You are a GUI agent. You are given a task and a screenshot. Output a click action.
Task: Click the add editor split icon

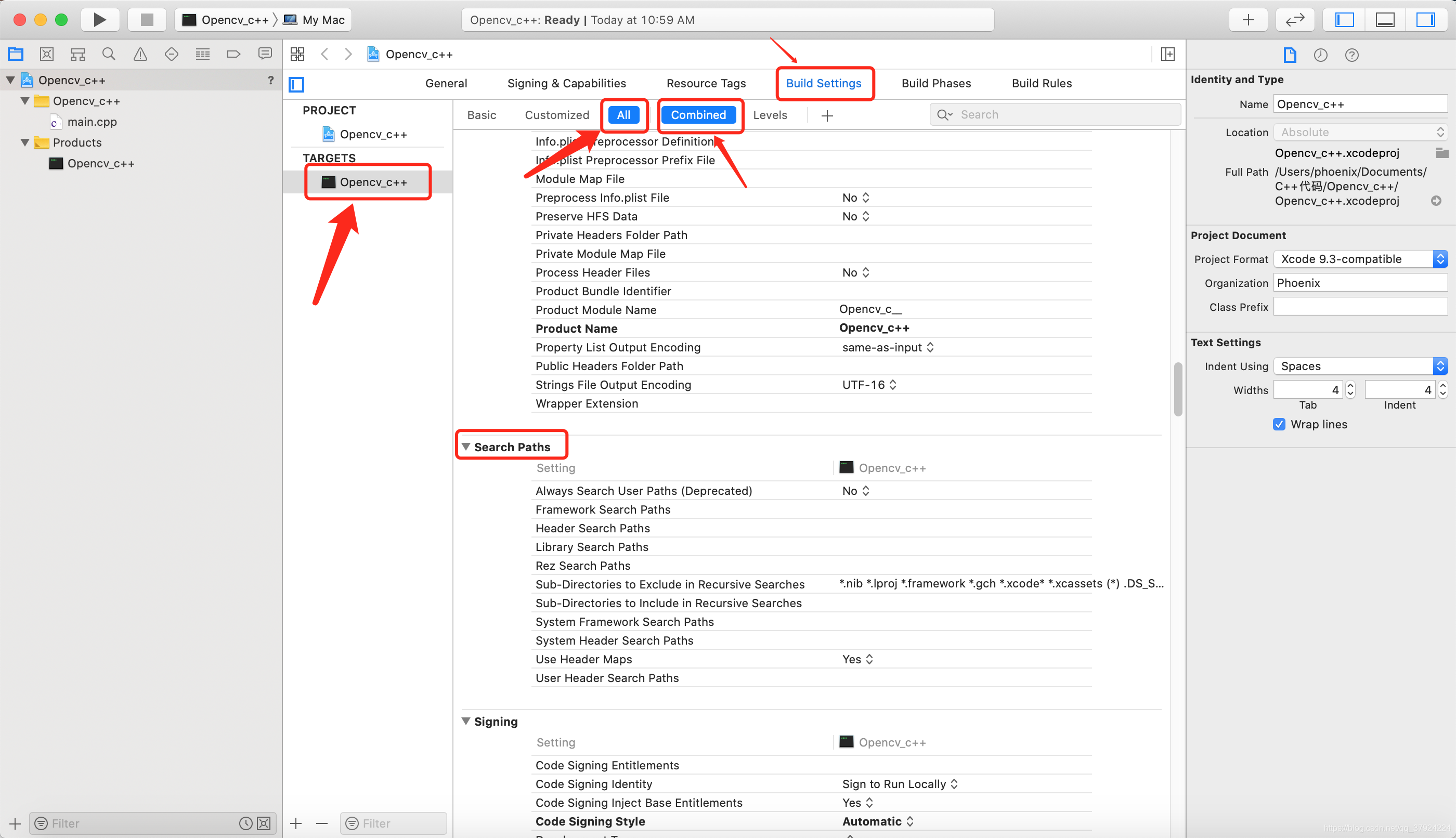pyautogui.click(x=1167, y=54)
